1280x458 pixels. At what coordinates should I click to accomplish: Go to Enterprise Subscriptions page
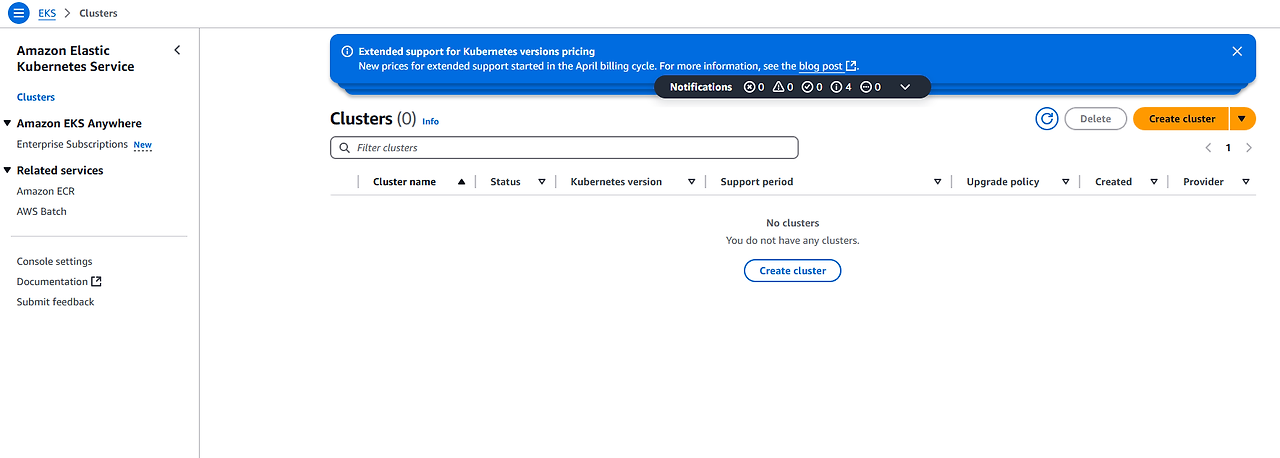click(x=72, y=145)
